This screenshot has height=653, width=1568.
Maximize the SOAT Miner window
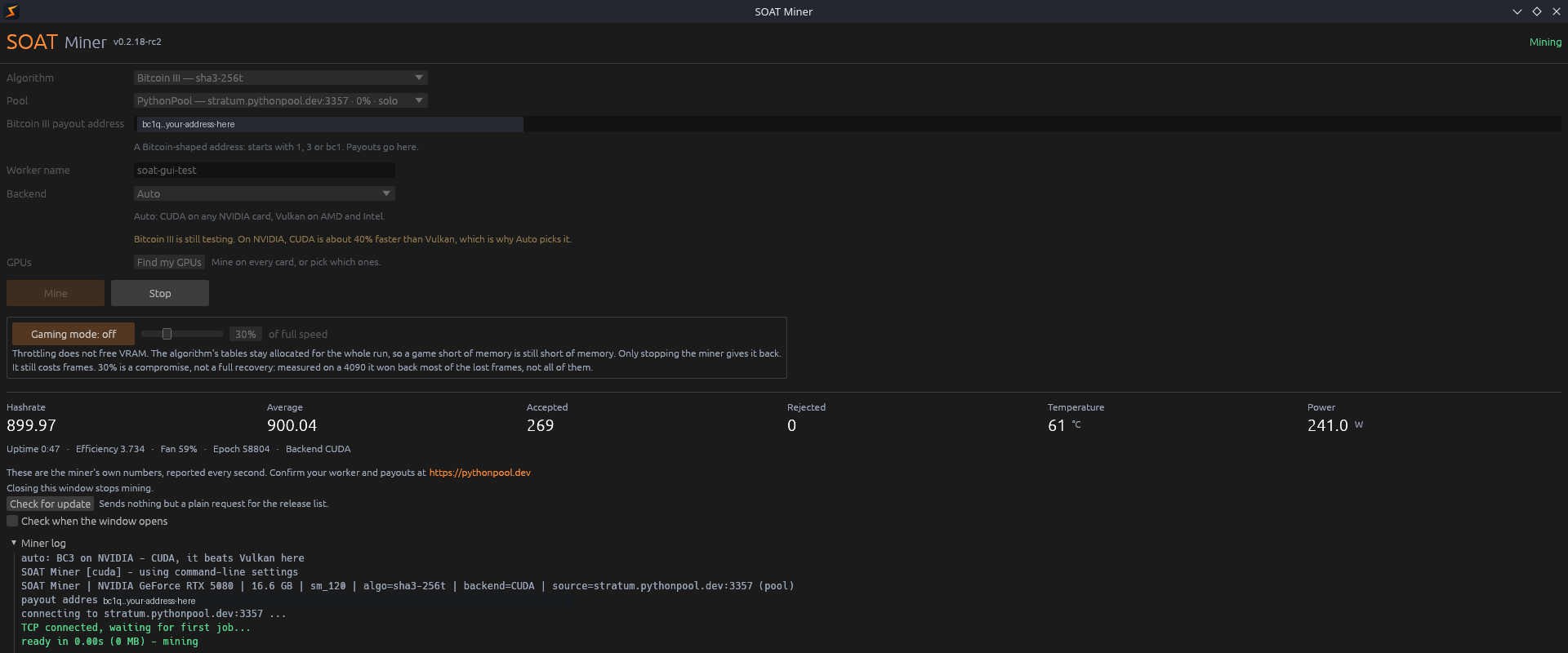[x=1537, y=11]
